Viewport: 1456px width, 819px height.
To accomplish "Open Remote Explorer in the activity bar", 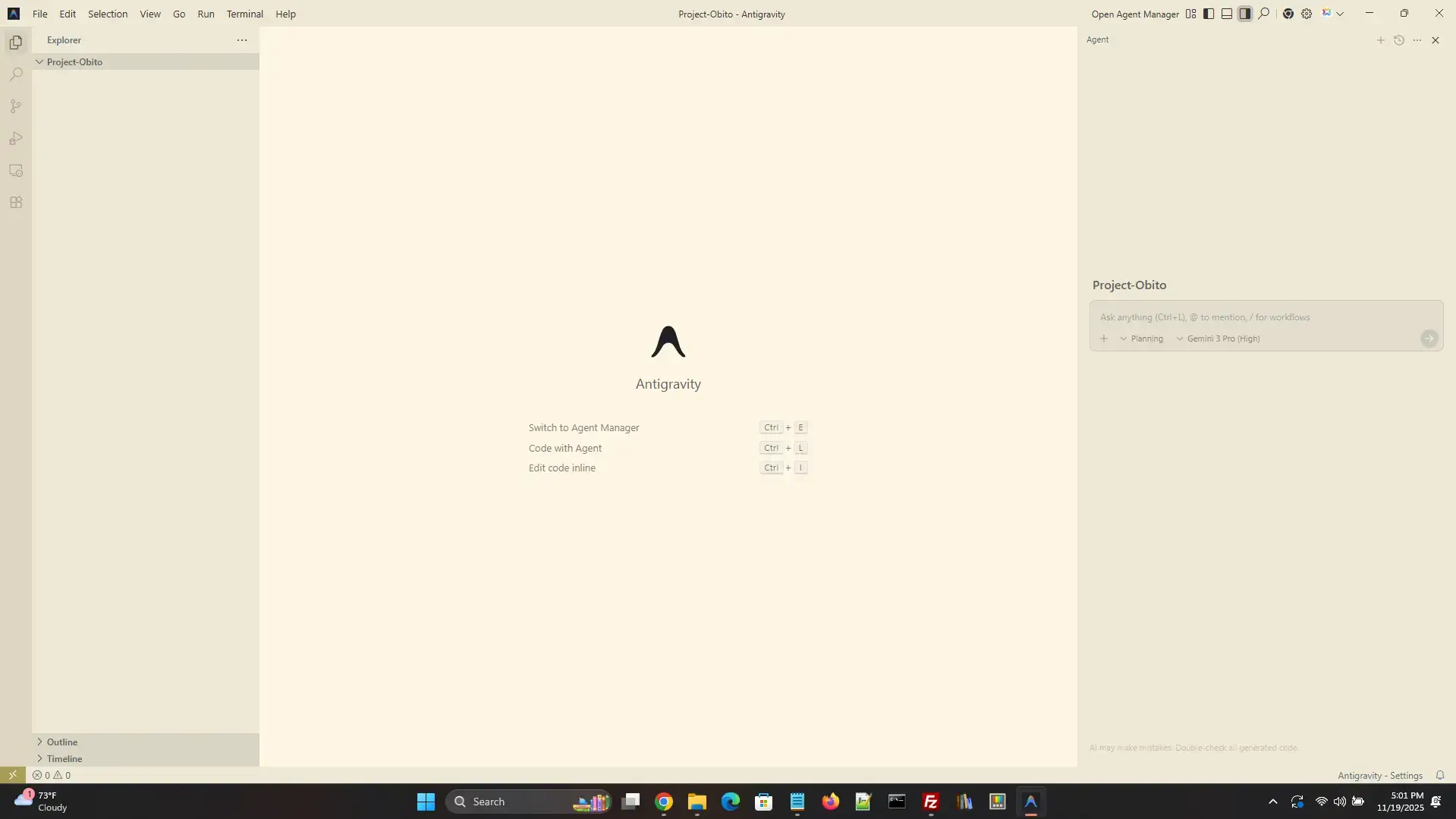I will [16, 171].
